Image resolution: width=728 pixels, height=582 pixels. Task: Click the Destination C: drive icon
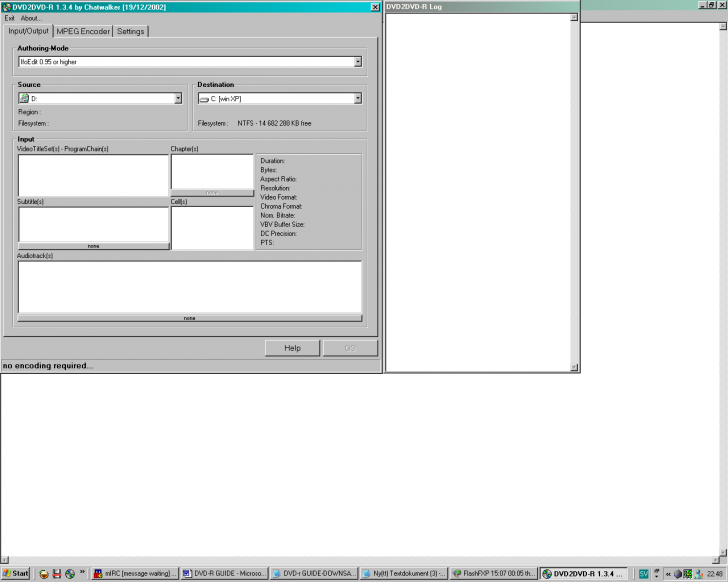tap(204, 99)
